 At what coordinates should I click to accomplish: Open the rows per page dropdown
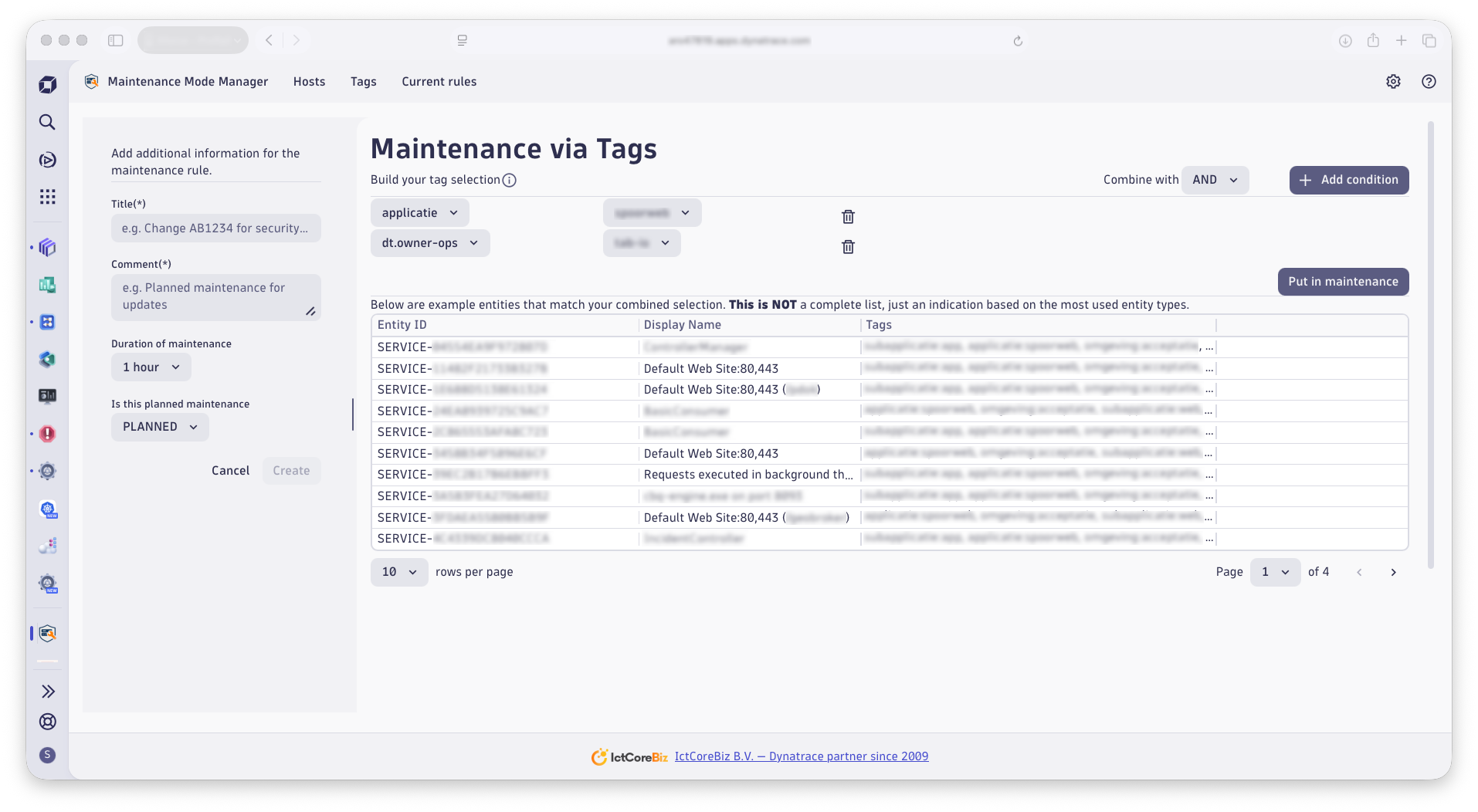(398, 572)
